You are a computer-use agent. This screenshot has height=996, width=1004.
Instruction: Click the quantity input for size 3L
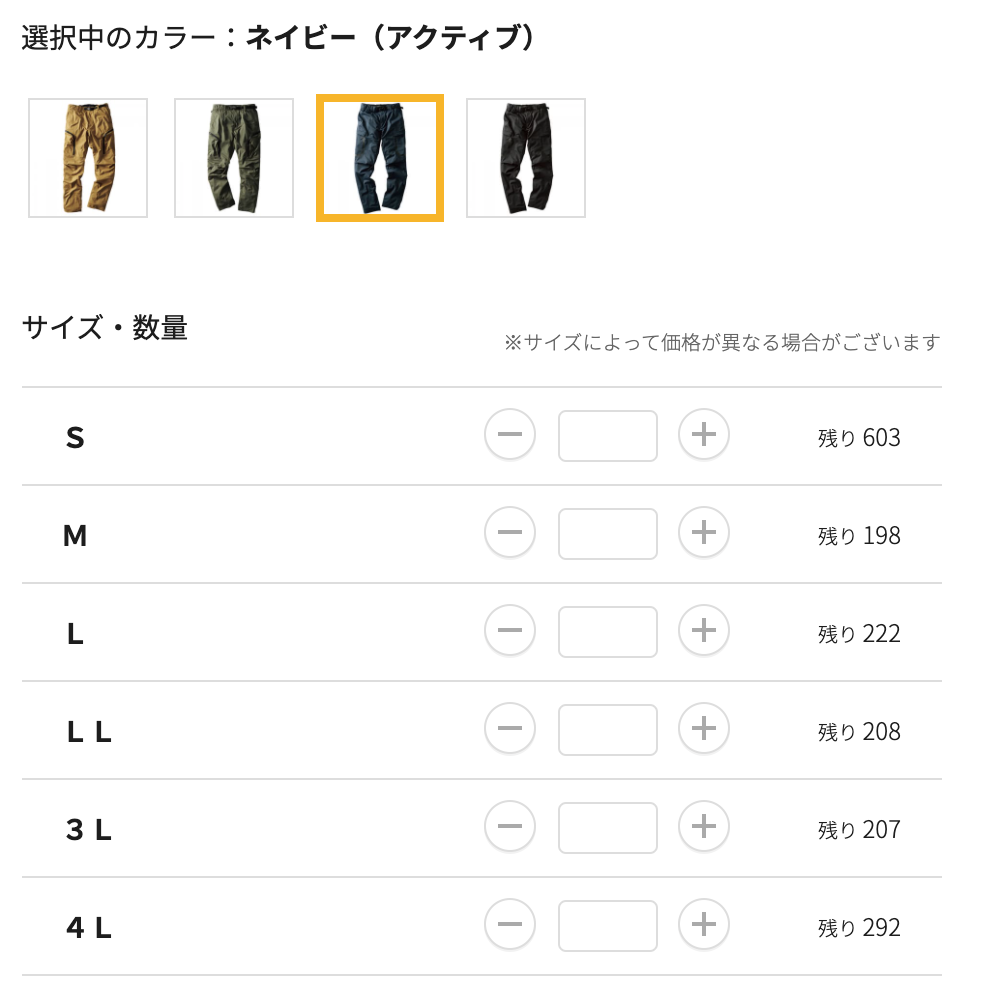(607, 827)
